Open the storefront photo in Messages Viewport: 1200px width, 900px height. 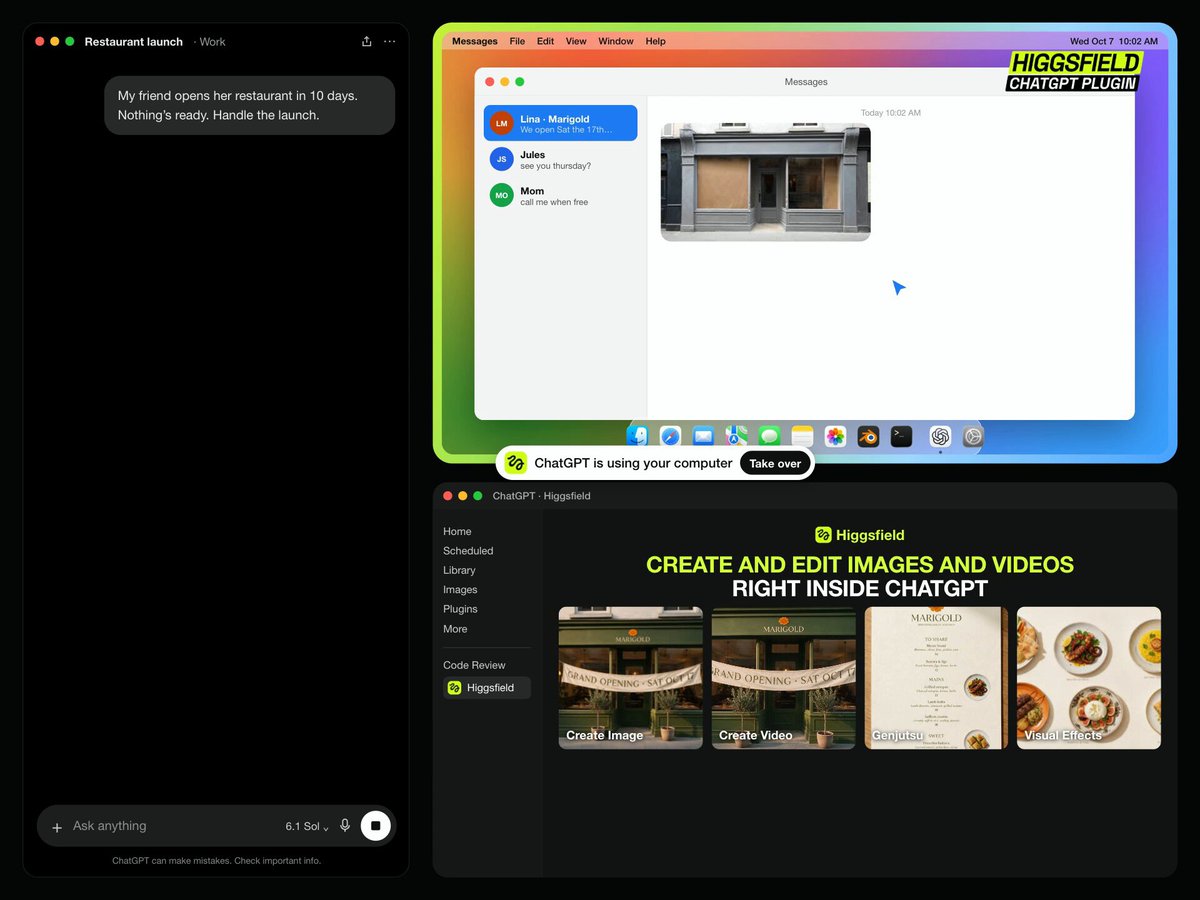coord(766,182)
